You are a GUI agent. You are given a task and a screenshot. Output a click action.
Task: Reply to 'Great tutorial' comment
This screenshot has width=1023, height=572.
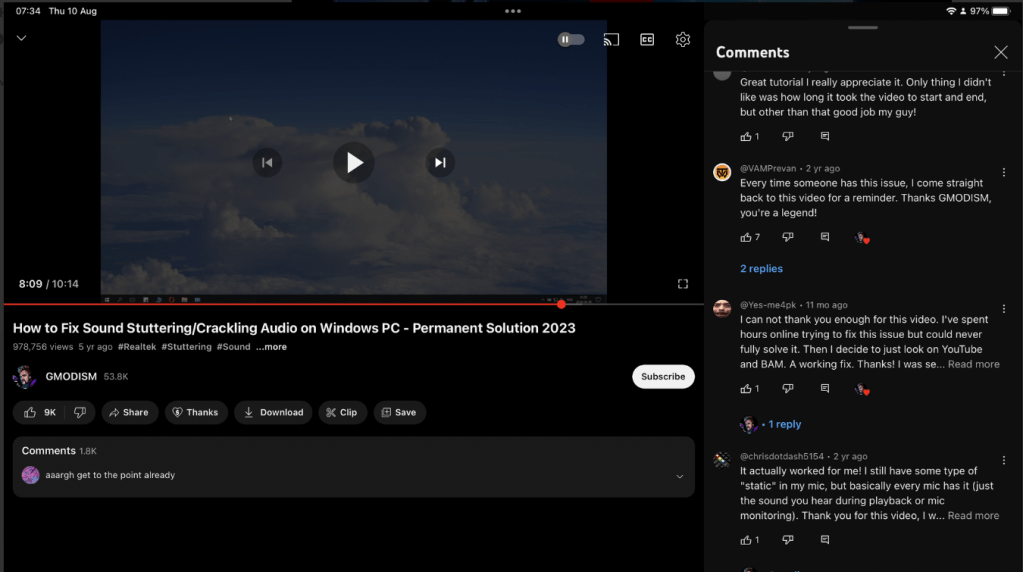pyautogui.click(x=825, y=136)
